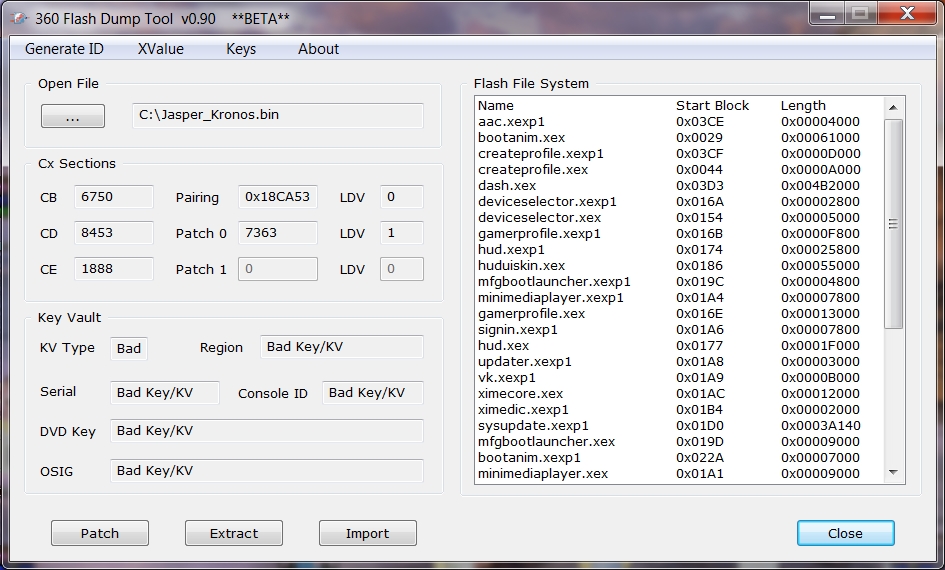Click the CE row LDV field
This screenshot has width=945, height=570.
pos(402,269)
